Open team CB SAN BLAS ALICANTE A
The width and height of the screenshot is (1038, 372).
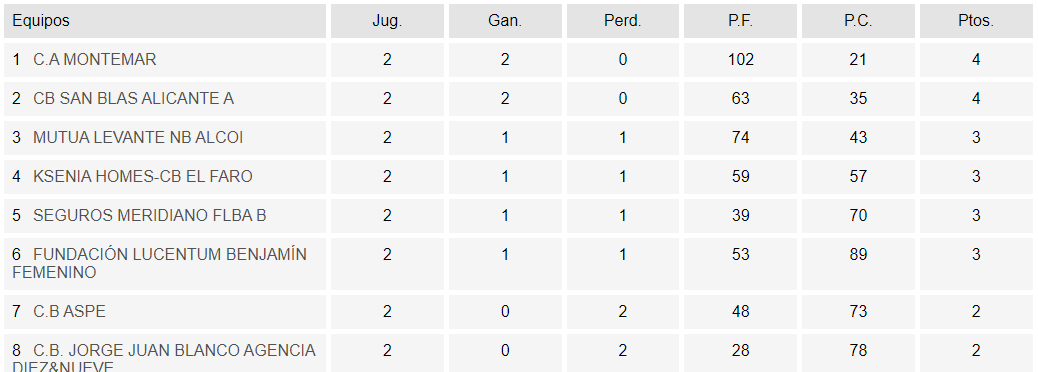coord(133,99)
